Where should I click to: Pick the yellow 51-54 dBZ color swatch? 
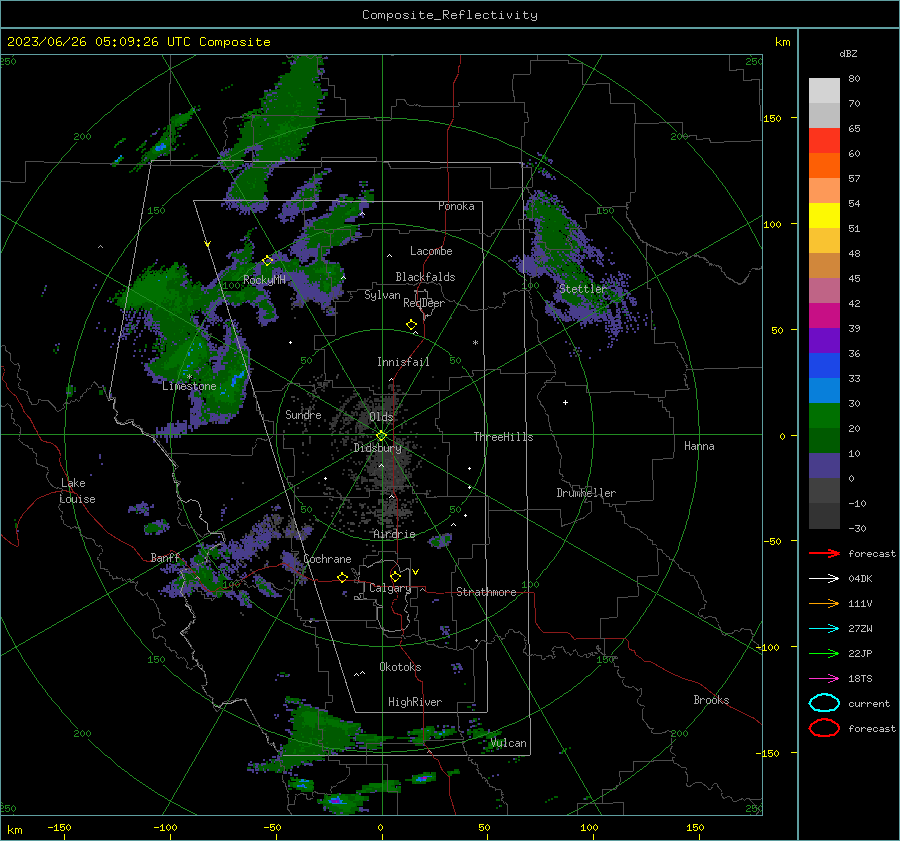click(x=824, y=215)
